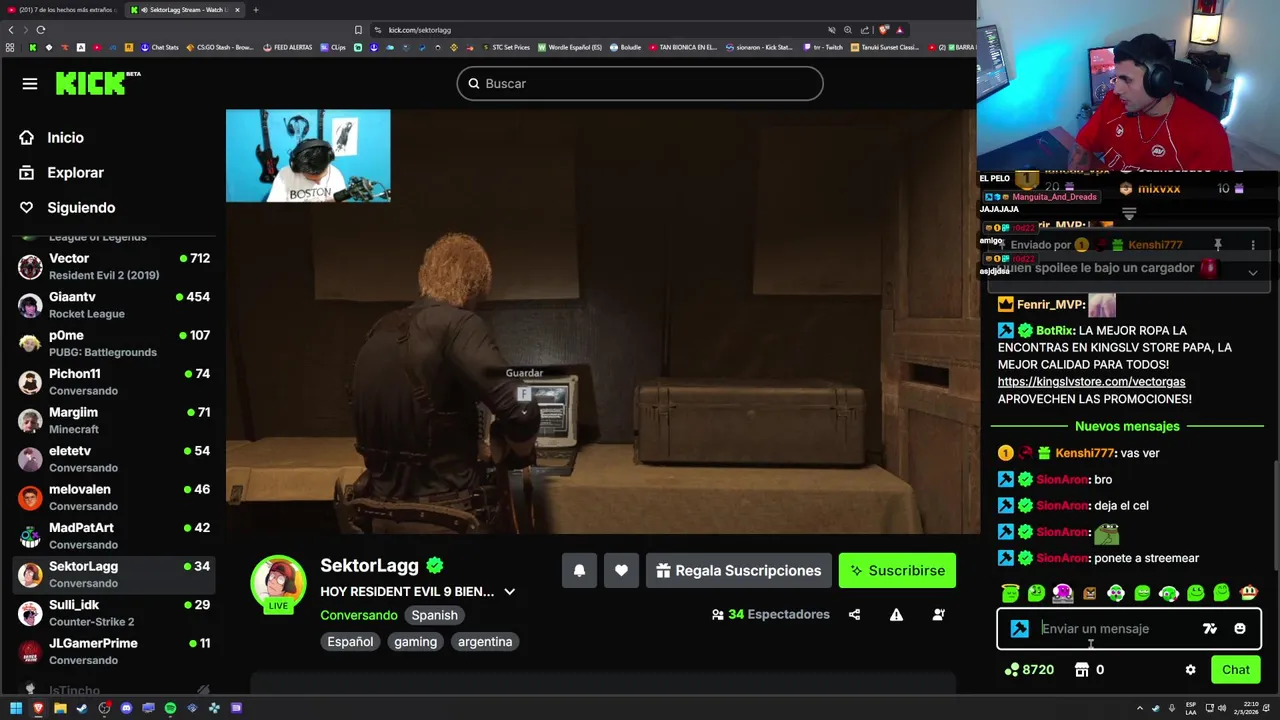Click Regala Suscripciones button
This screenshot has height=720, width=1280.
[x=738, y=571]
